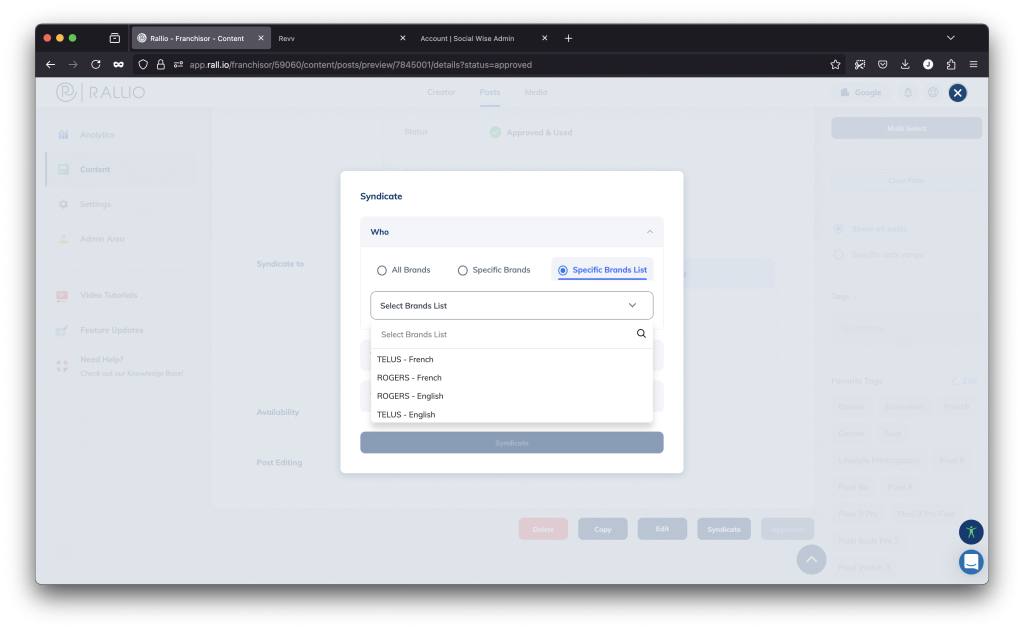Open the chat support bubble icon
This screenshot has height=631, width=1024.
tap(971, 562)
